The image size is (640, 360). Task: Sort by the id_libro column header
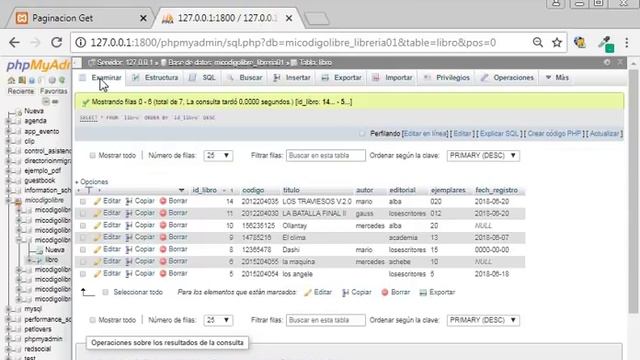tap(204, 190)
